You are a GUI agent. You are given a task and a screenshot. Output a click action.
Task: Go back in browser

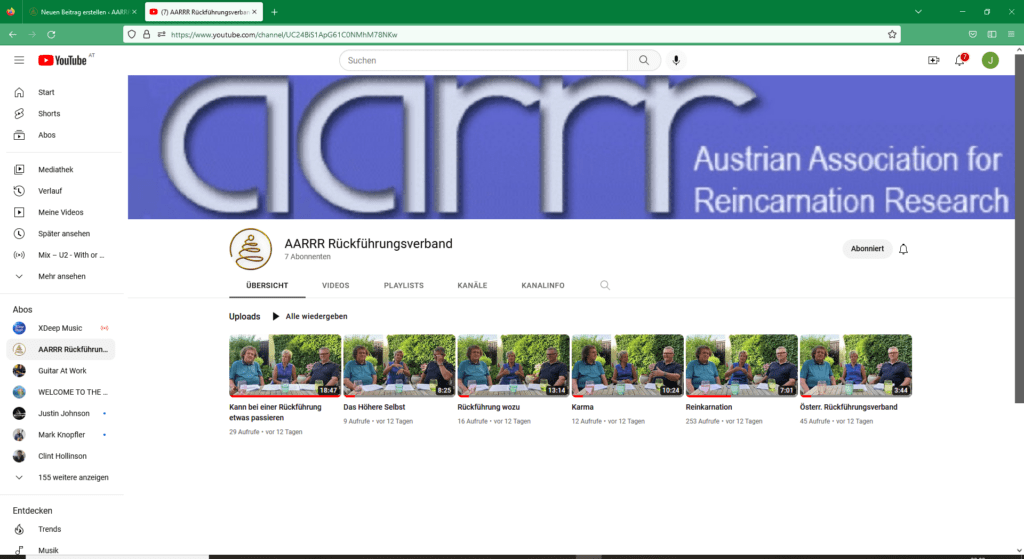click(12, 35)
